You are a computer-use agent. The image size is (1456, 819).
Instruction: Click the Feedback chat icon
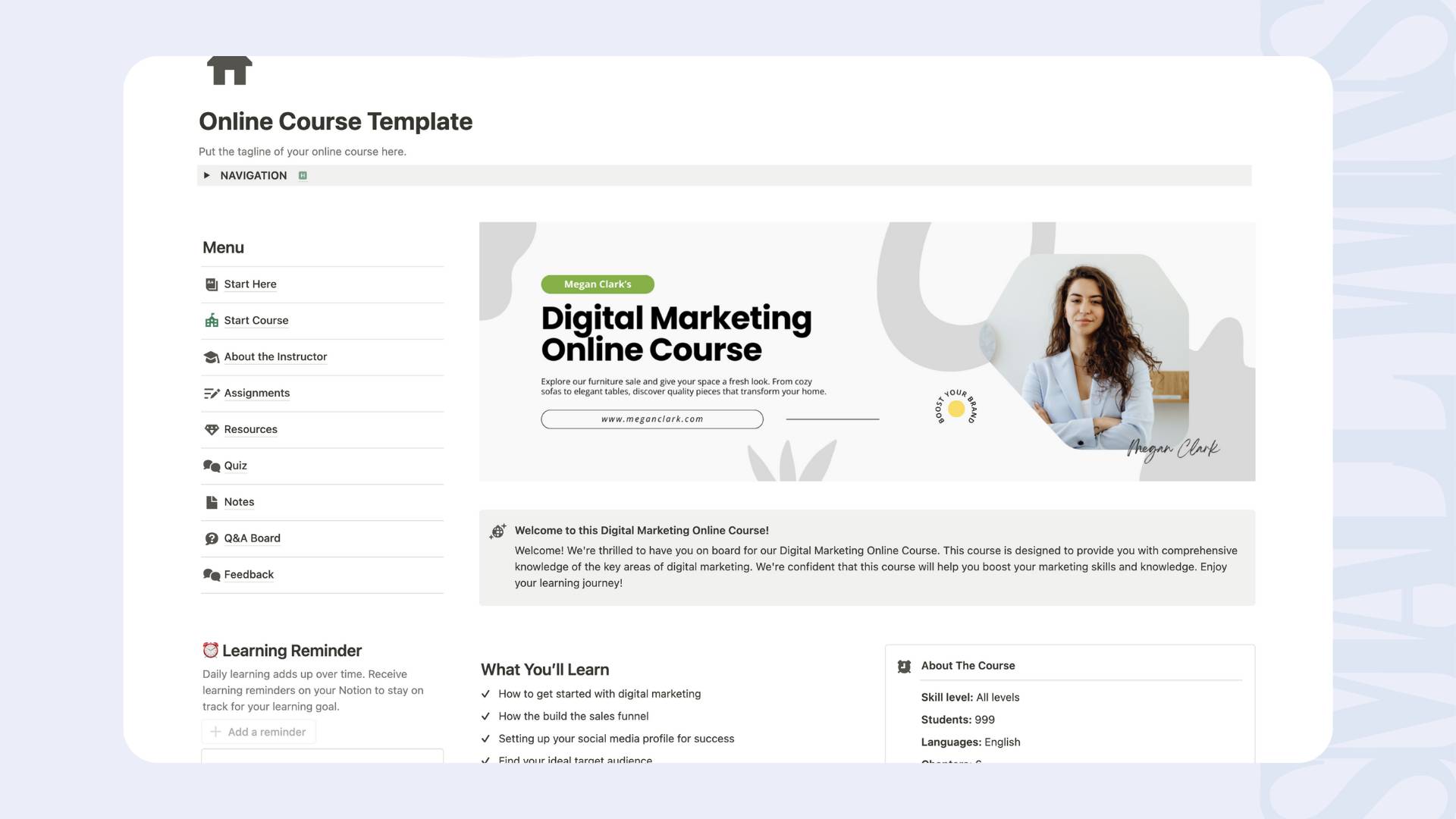pos(212,576)
